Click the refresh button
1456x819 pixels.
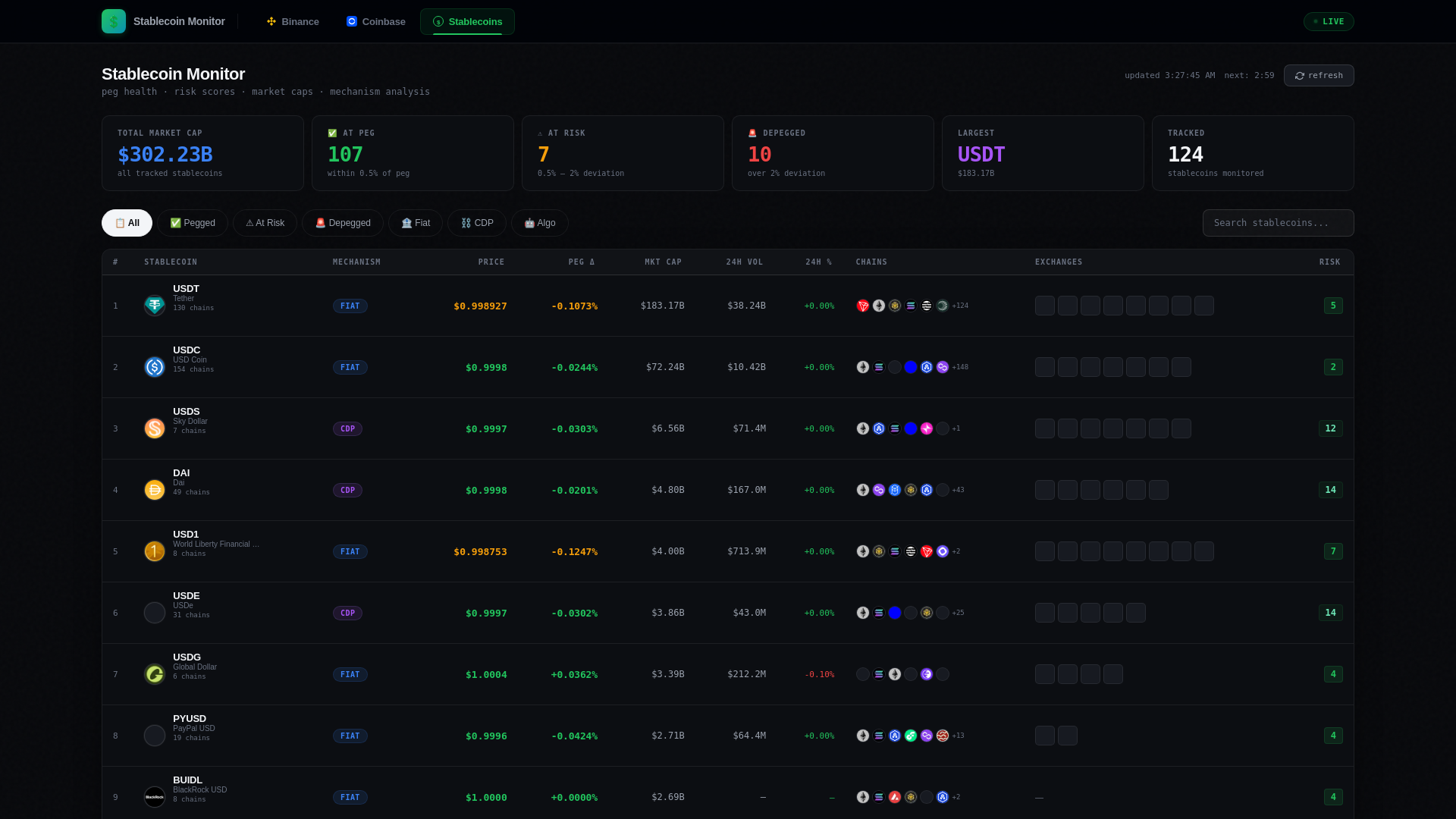pos(1319,75)
